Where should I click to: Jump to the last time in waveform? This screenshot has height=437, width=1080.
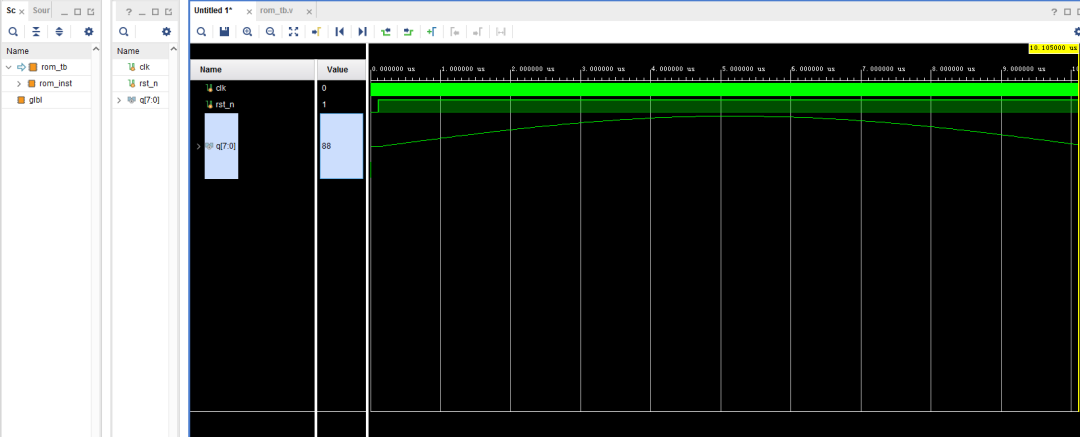click(x=362, y=32)
